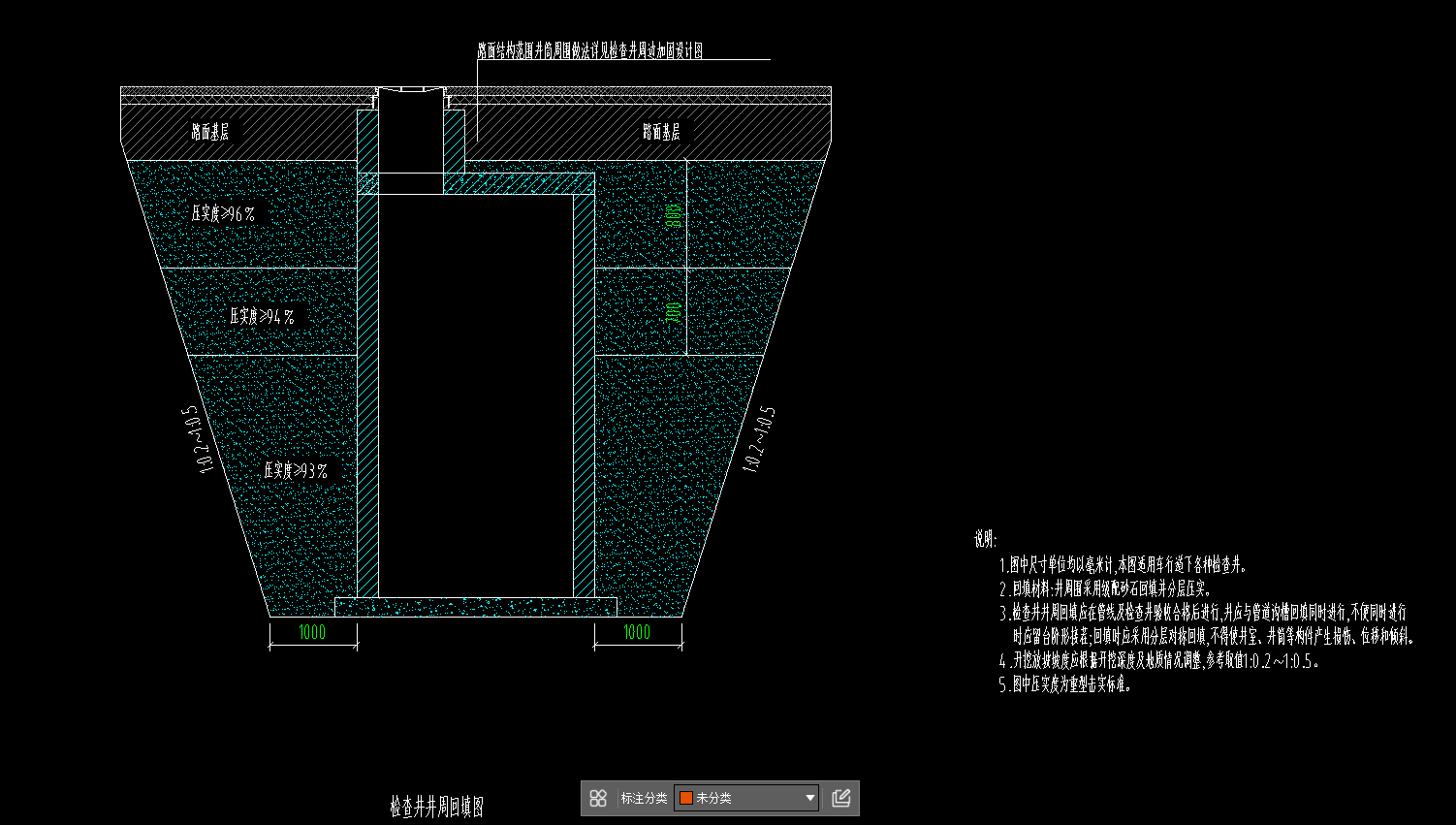This screenshot has width=1456, height=825.
Task: Expand the 未分类 annotation category dropdown
Action: pyautogui.click(x=746, y=798)
